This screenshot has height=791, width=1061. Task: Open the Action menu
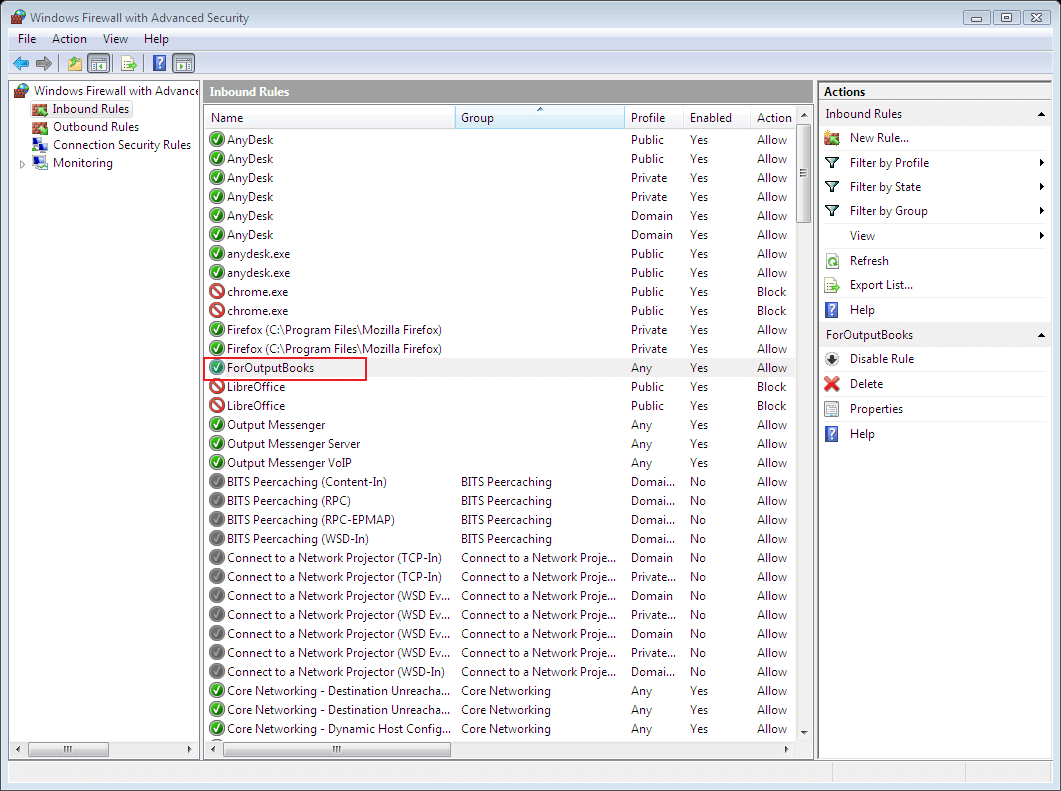tap(69, 39)
